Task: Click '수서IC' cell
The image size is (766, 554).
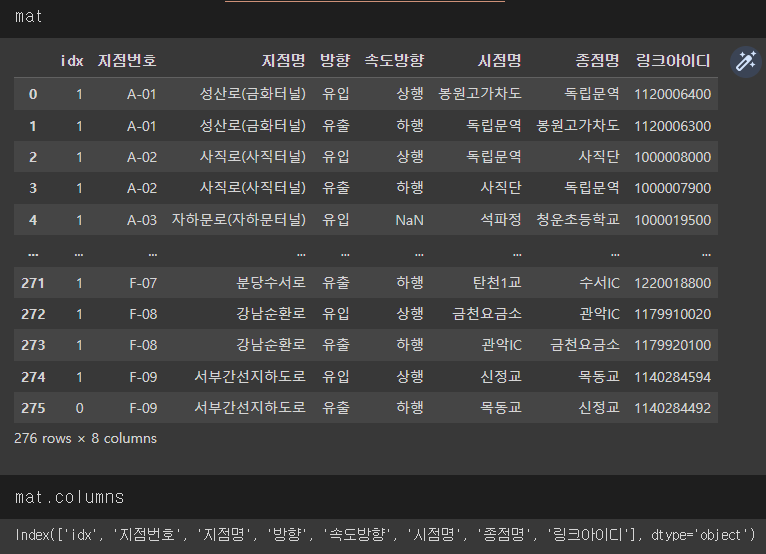Action: 599,283
